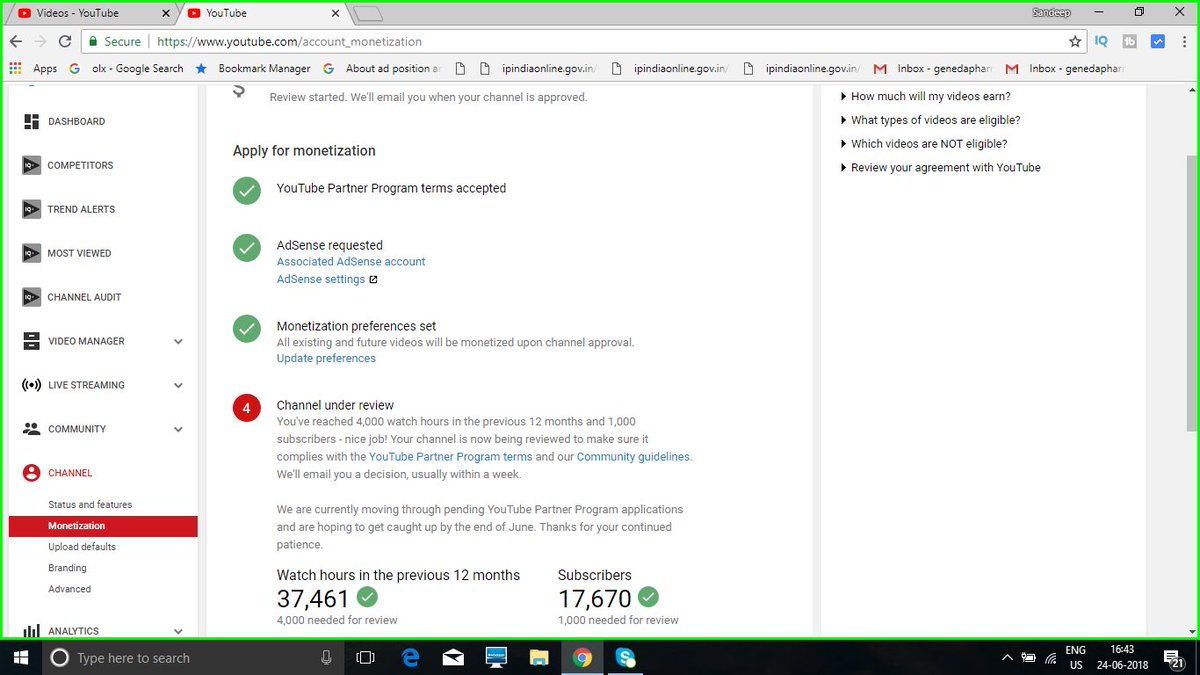Open File Explorer from the taskbar
1200x675 pixels.
[x=539, y=657]
